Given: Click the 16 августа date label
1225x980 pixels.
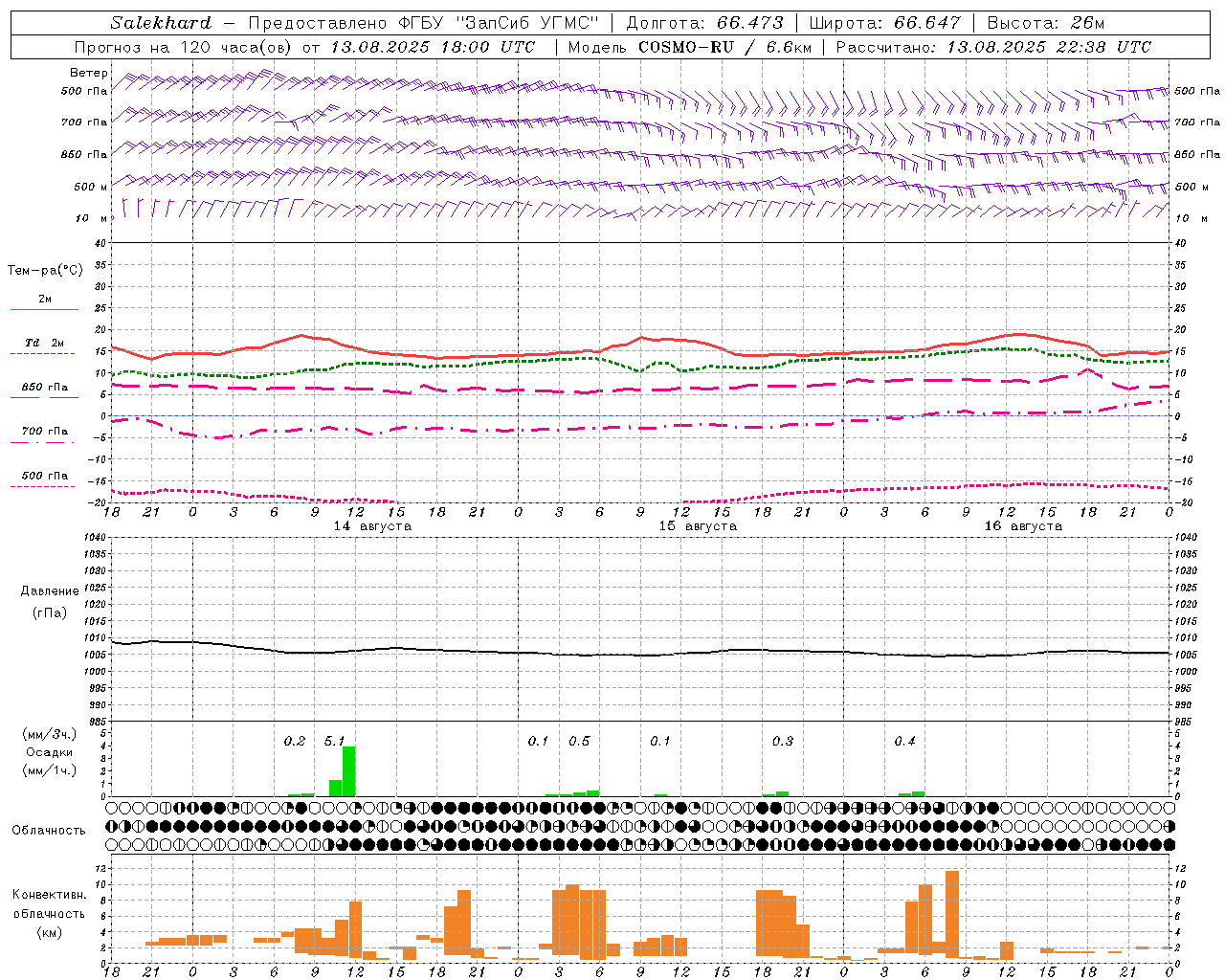Looking at the screenshot, I should (x=1023, y=526).
